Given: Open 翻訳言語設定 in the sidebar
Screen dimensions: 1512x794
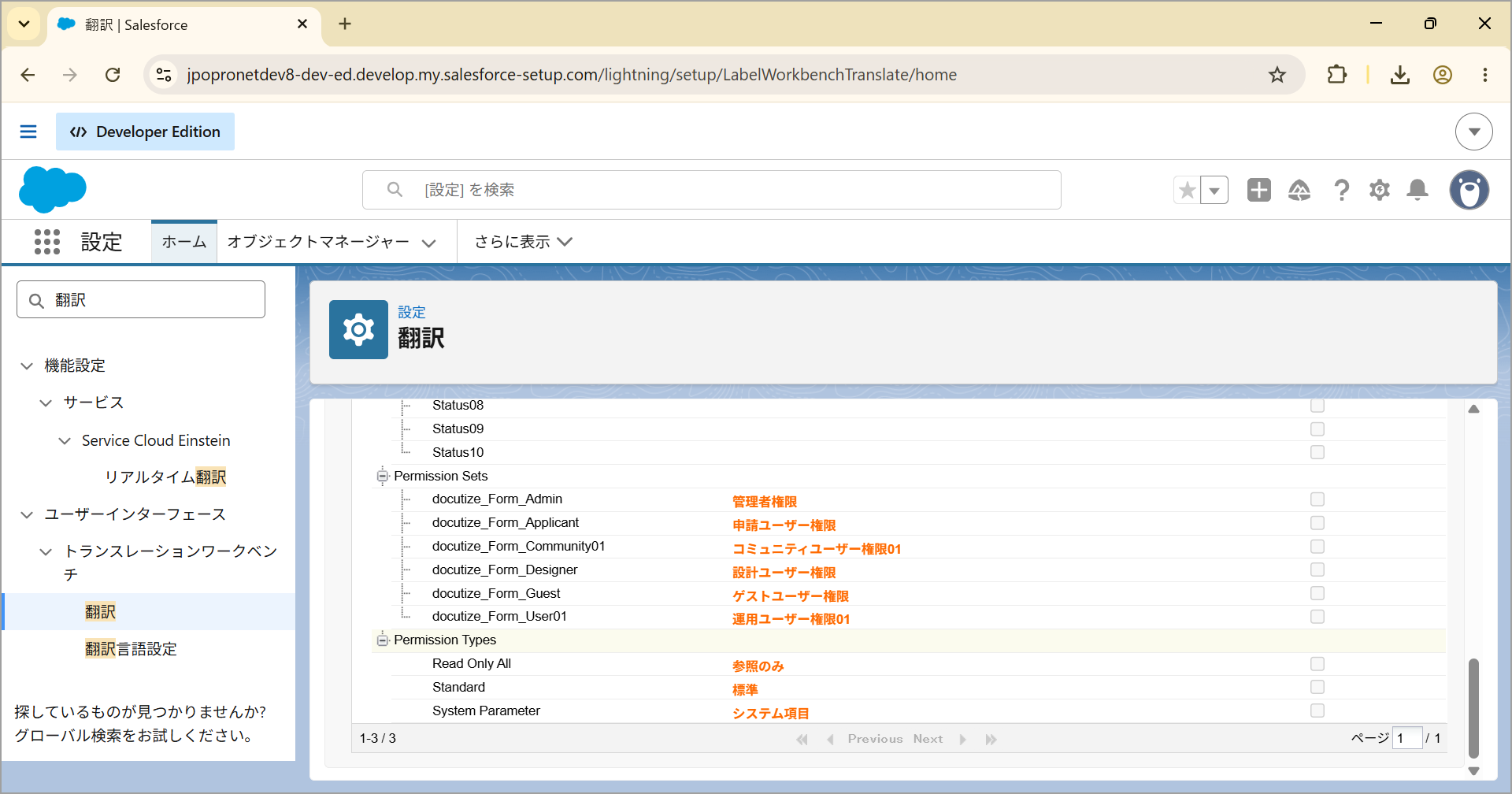Looking at the screenshot, I should (131, 649).
